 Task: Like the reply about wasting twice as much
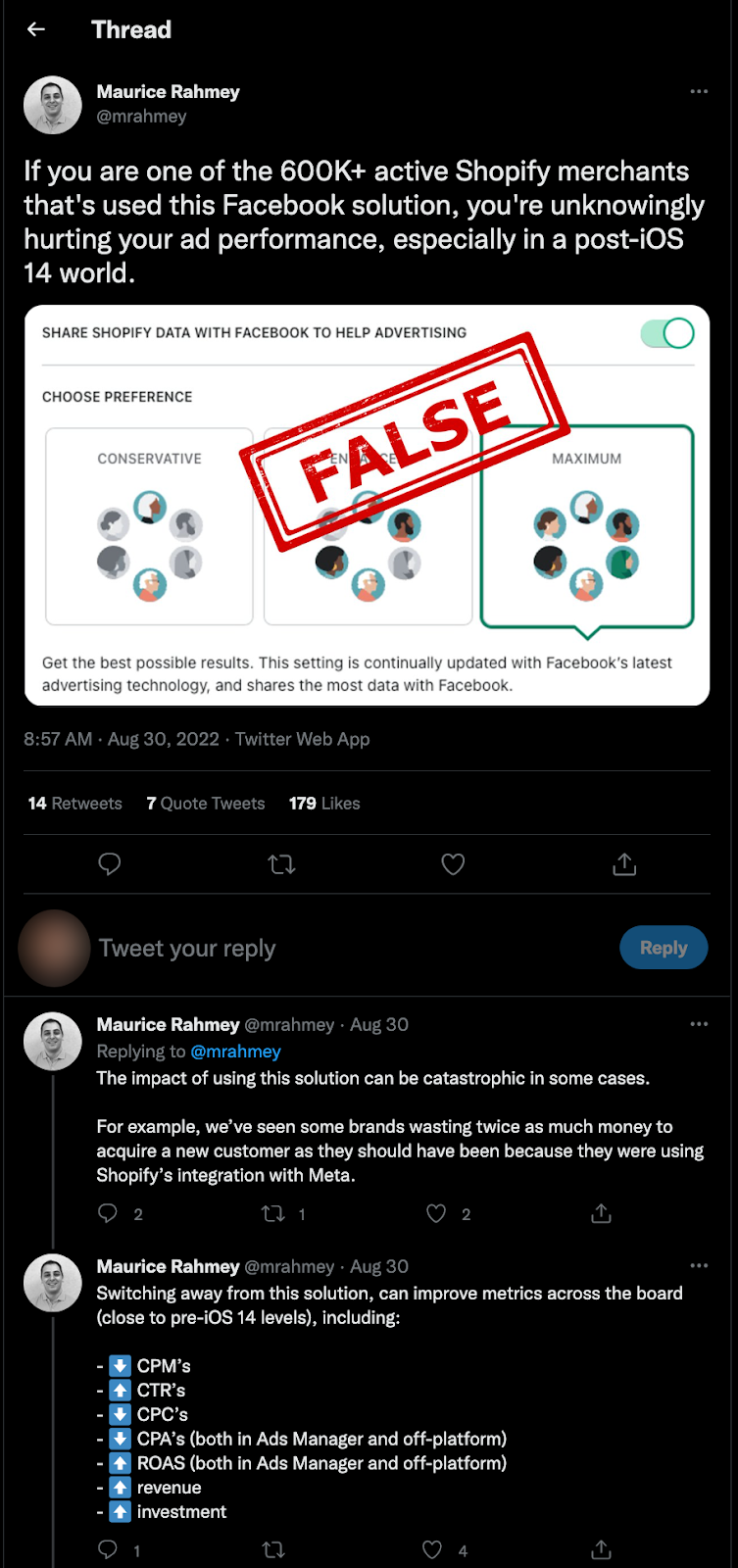(x=436, y=1214)
